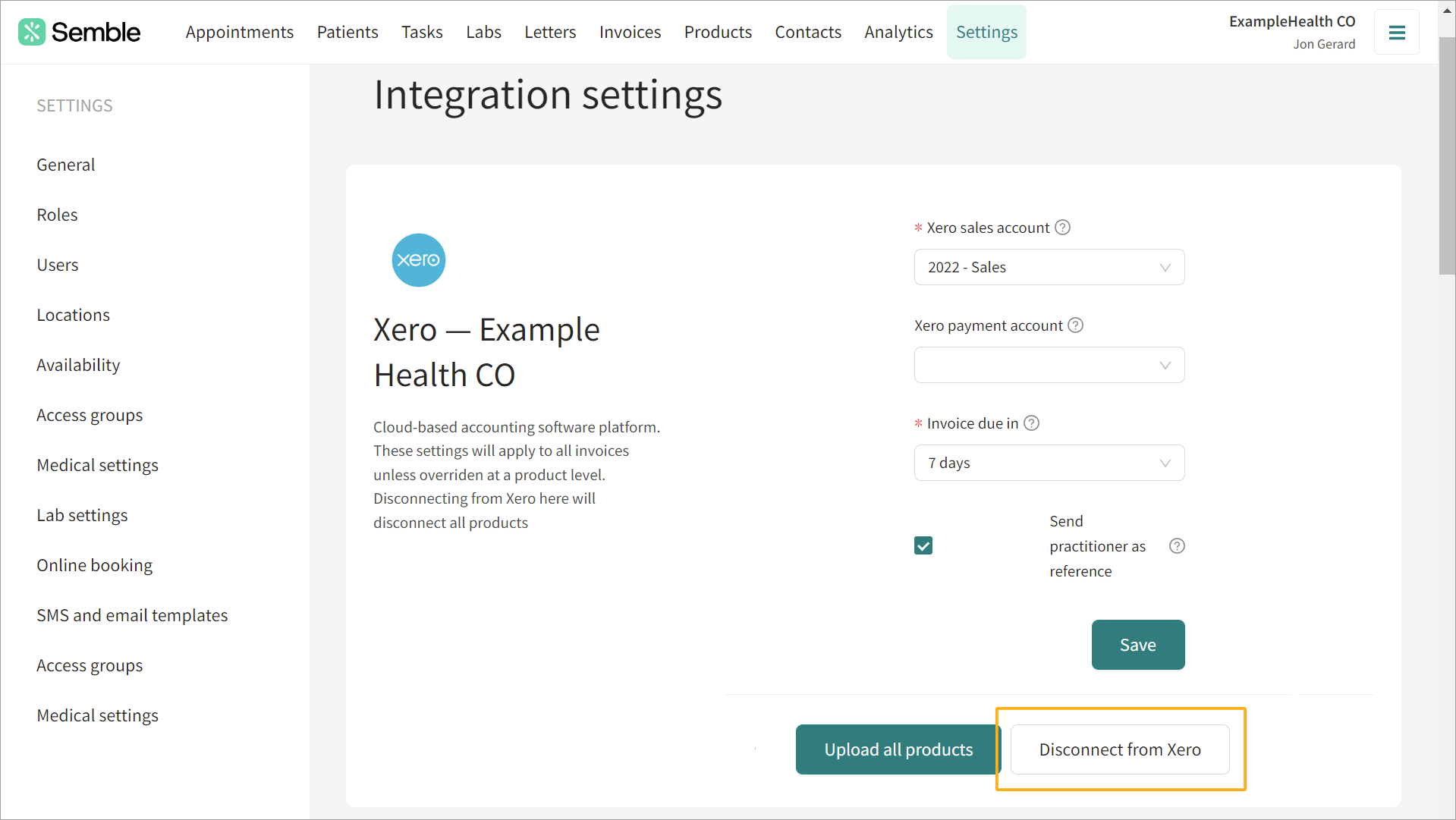Image resolution: width=1456 pixels, height=820 pixels.
Task: Open Online booking in sidebar
Action: tap(95, 565)
